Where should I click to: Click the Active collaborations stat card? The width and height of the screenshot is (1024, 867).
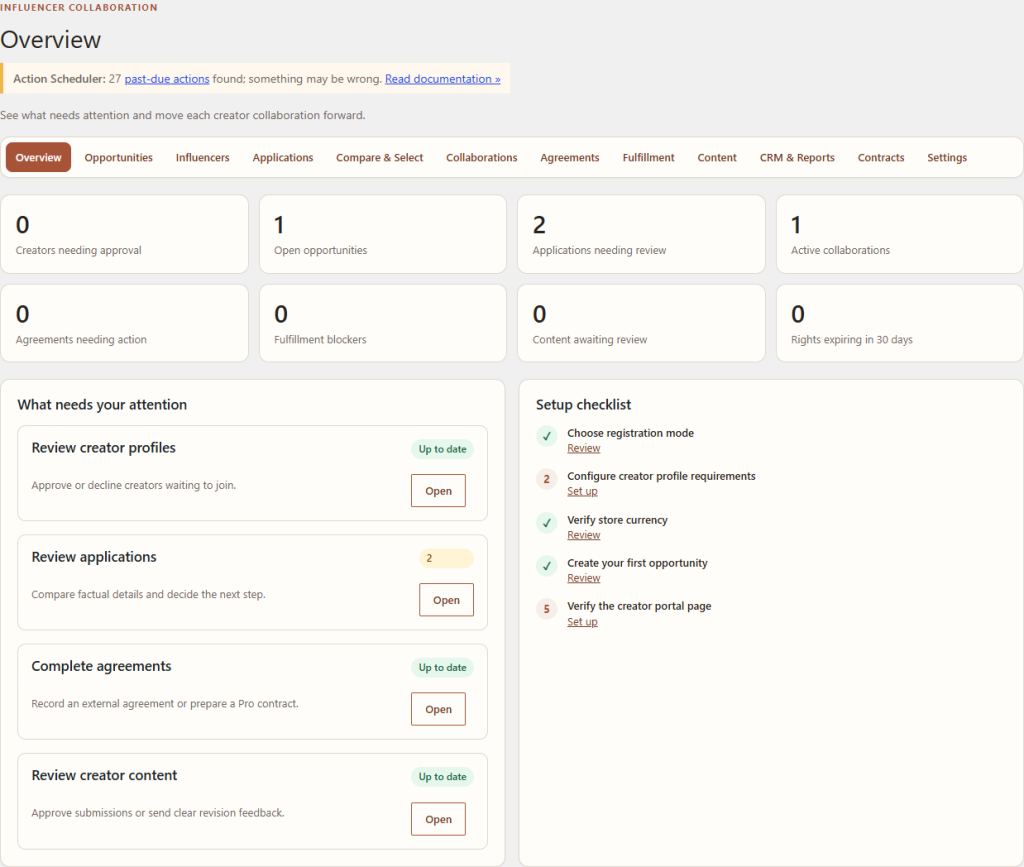[899, 234]
